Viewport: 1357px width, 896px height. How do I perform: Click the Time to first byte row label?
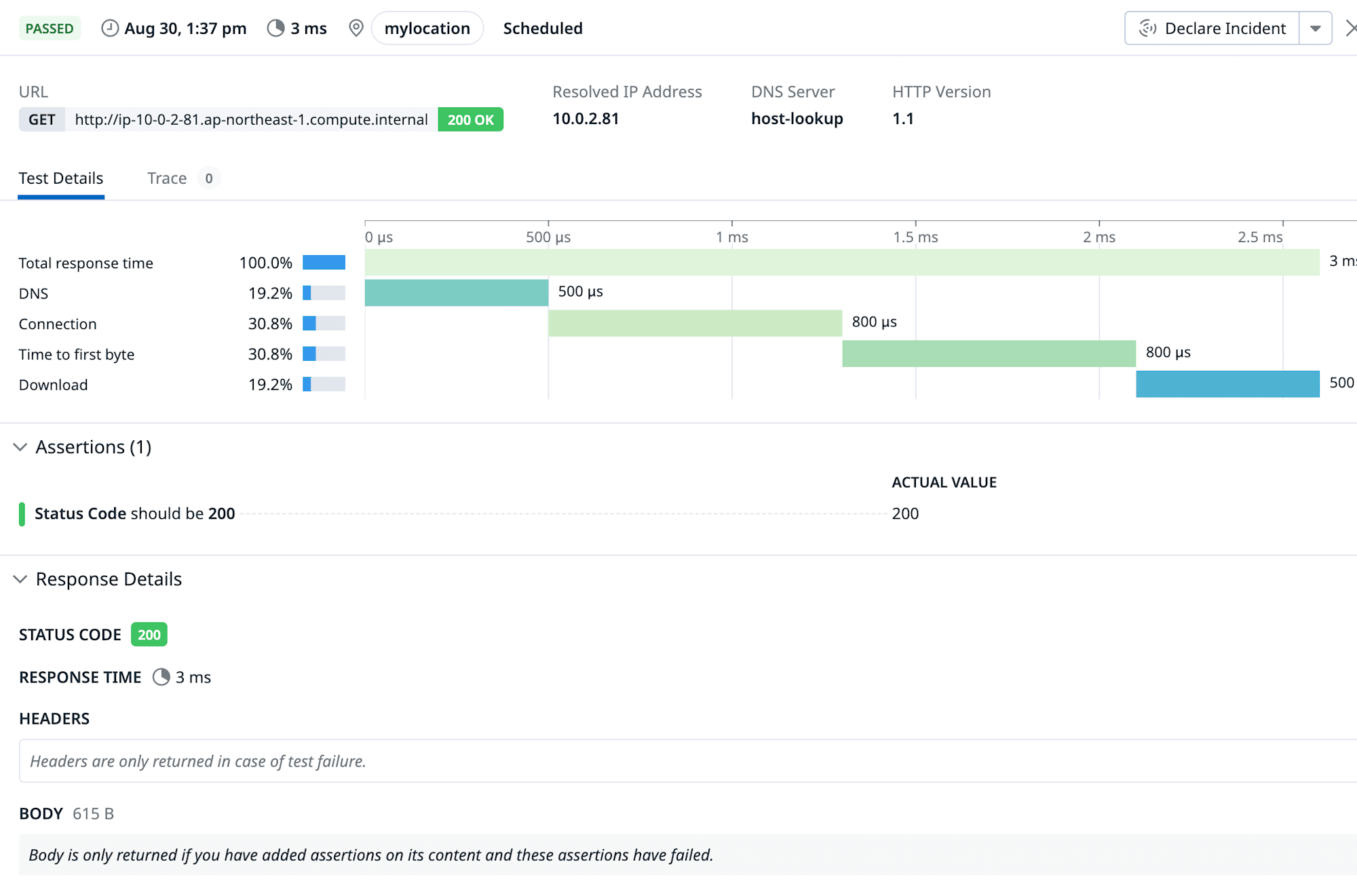click(77, 354)
